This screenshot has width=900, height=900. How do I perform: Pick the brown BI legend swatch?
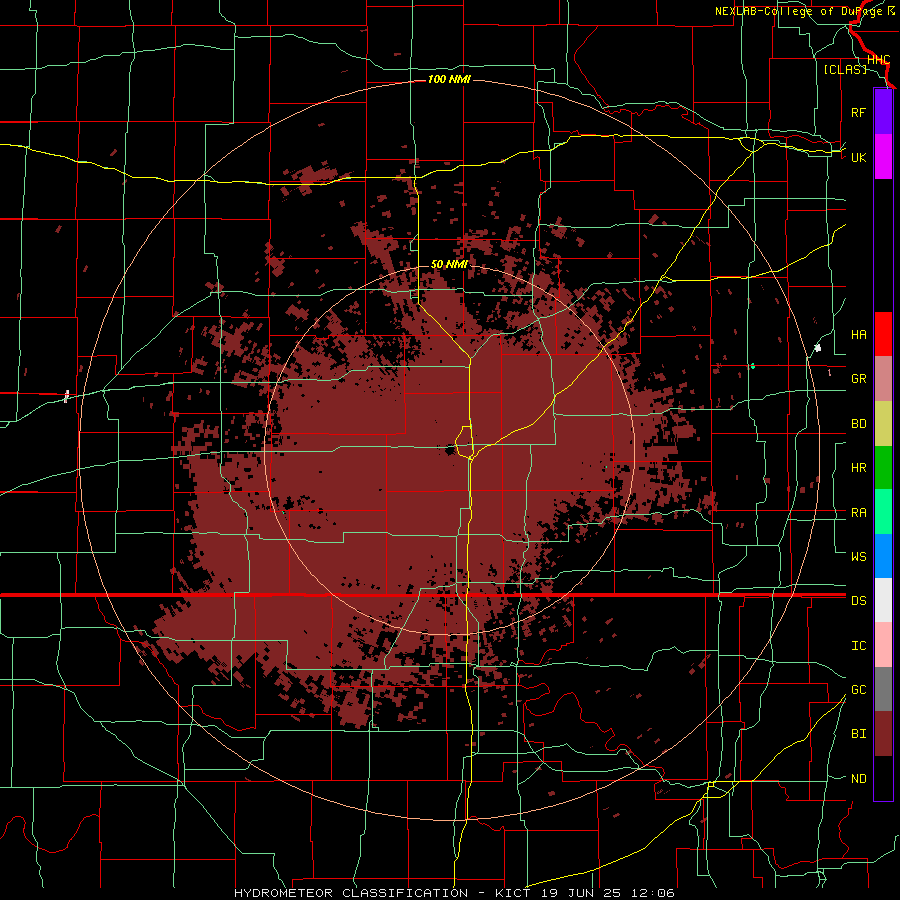click(x=883, y=734)
